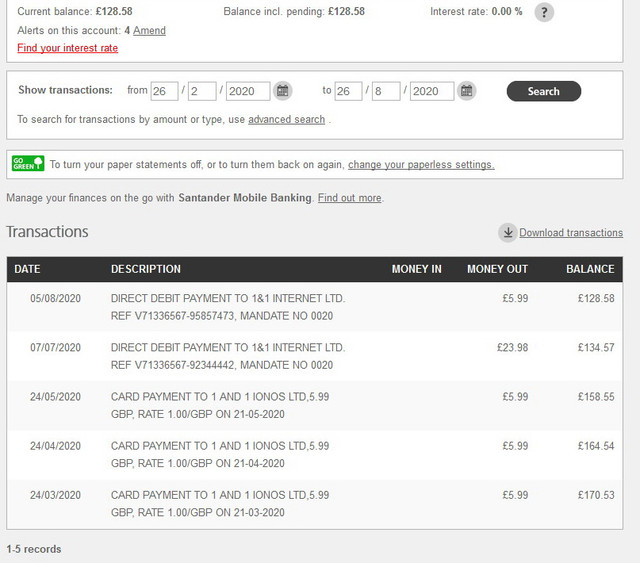Focus the to-month field showing 8
This screenshot has width=640, height=563.
pos(386,91)
